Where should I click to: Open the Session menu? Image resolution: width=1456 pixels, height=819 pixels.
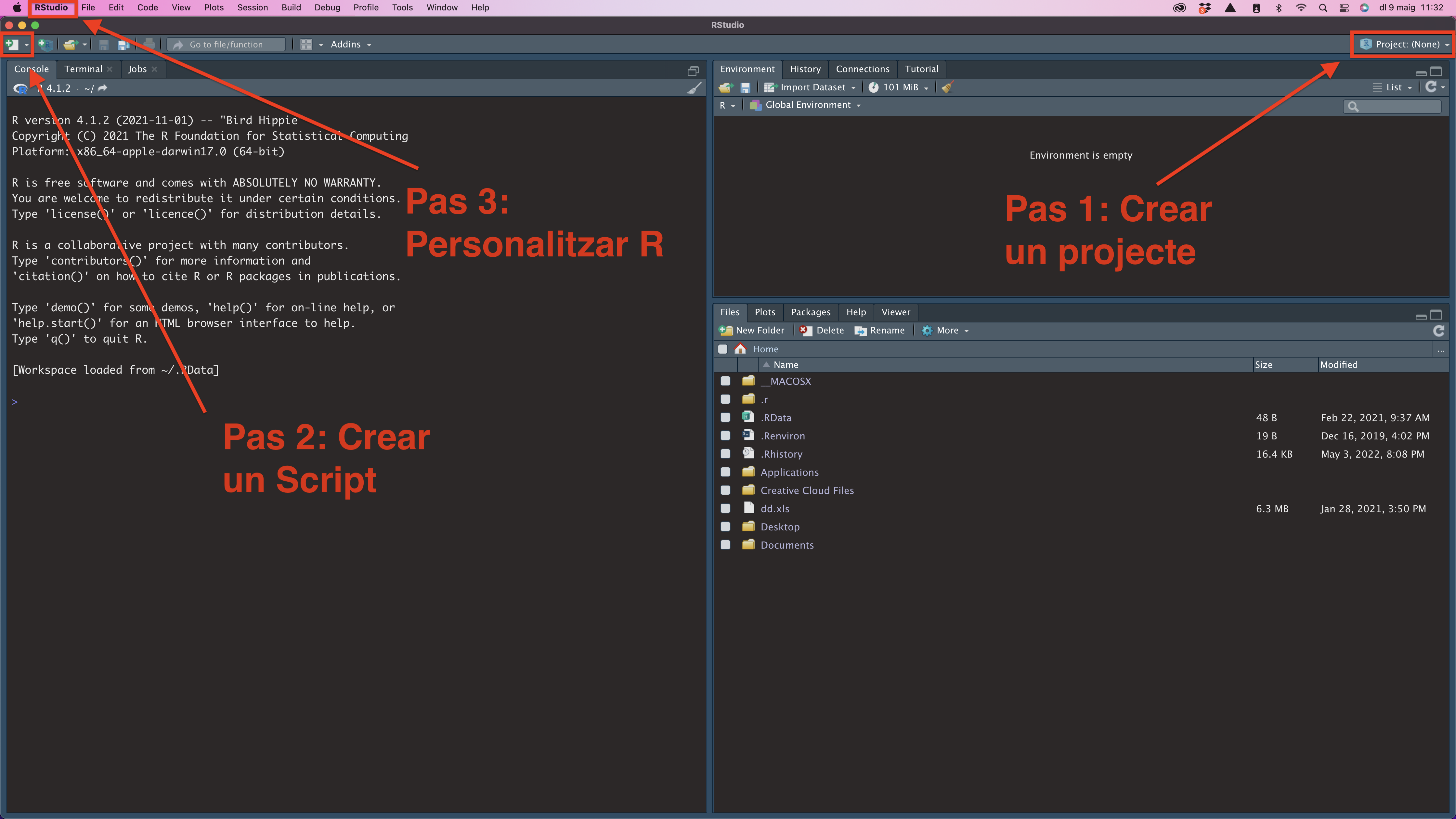(252, 7)
